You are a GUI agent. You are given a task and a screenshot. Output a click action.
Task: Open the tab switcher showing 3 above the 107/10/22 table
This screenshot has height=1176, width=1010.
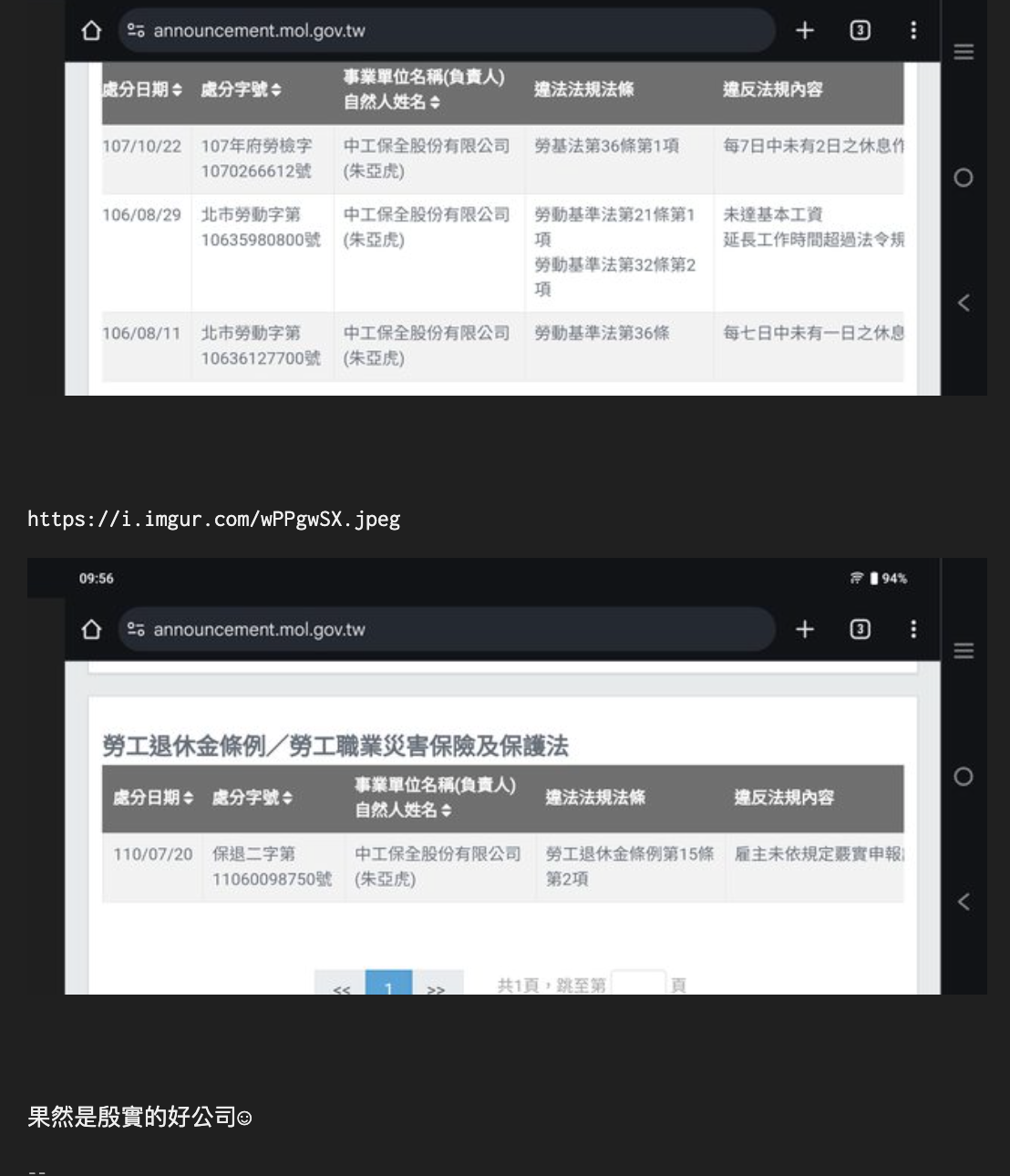point(860,31)
